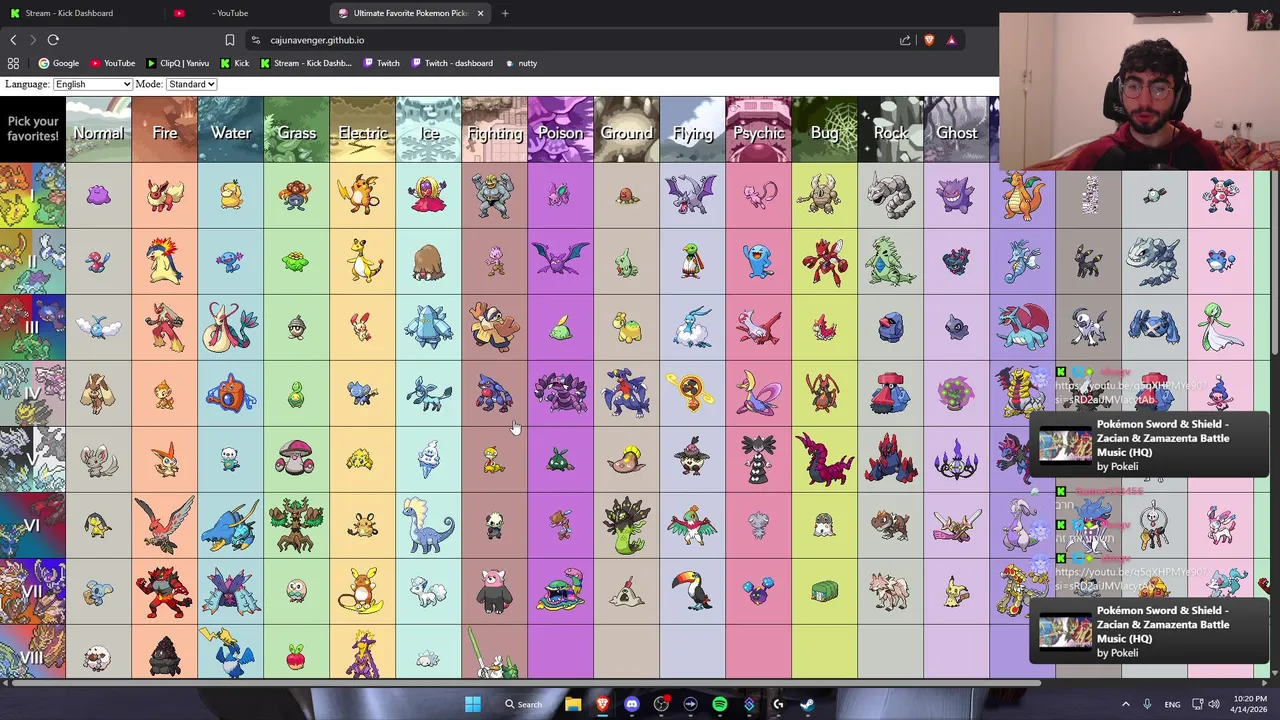Click Tyranitar in the Rock column
This screenshot has width=1280, height=720.
pos(891,262)
